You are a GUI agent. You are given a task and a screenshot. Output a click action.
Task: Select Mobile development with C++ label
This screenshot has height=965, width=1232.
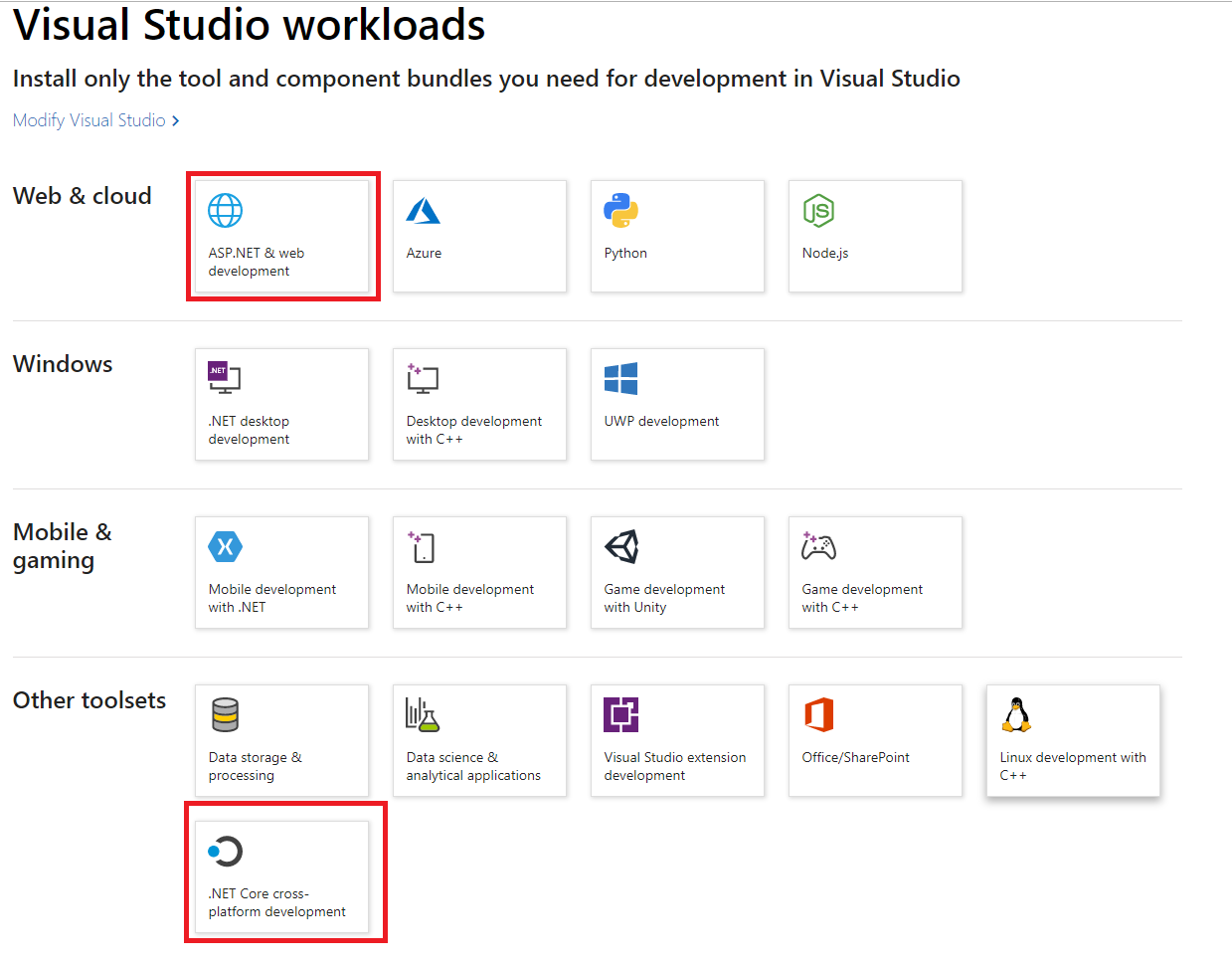pos(470,598)
